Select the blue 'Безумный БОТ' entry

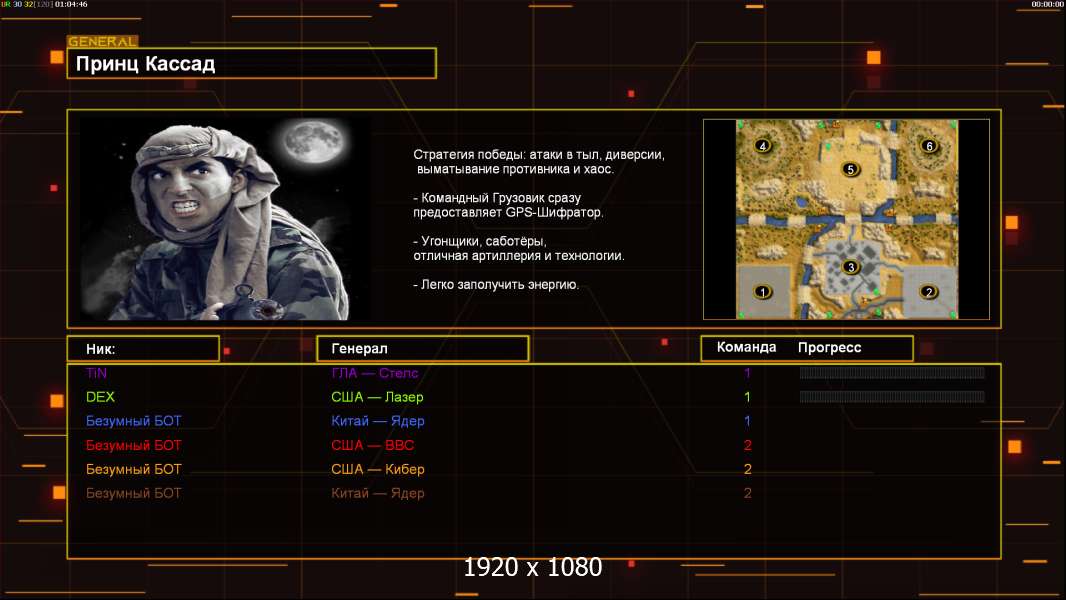133,421
